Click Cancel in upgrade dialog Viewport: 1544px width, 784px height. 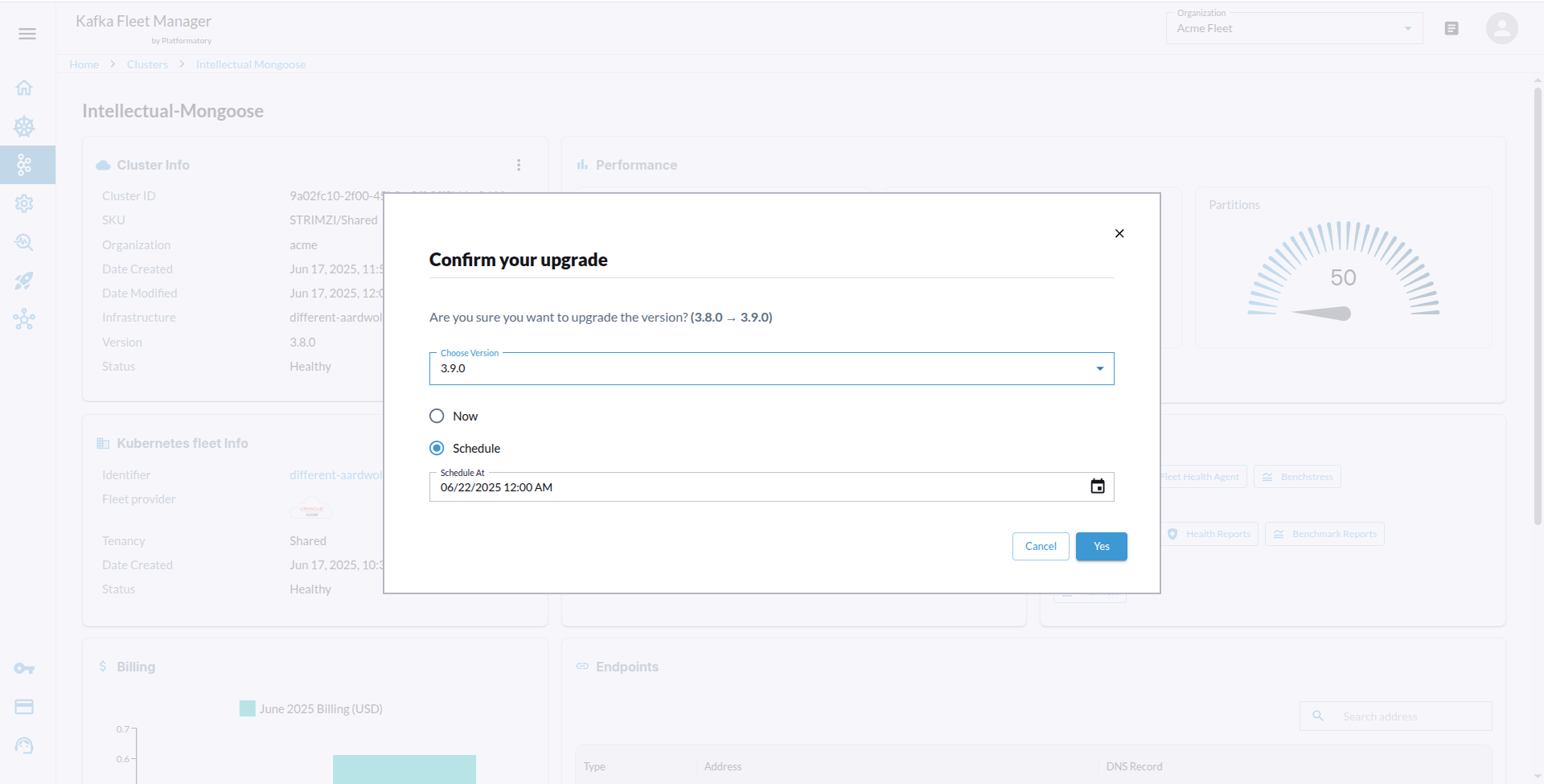(1041, 546)
